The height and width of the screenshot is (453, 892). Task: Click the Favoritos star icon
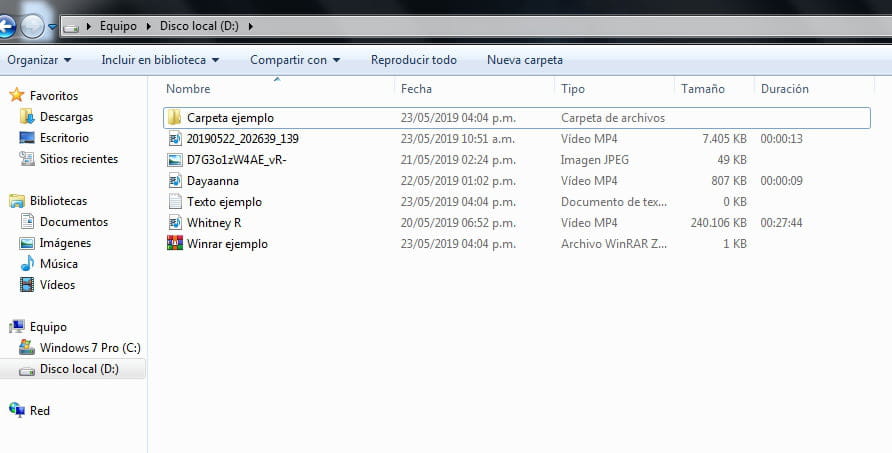tap(16, 95)
